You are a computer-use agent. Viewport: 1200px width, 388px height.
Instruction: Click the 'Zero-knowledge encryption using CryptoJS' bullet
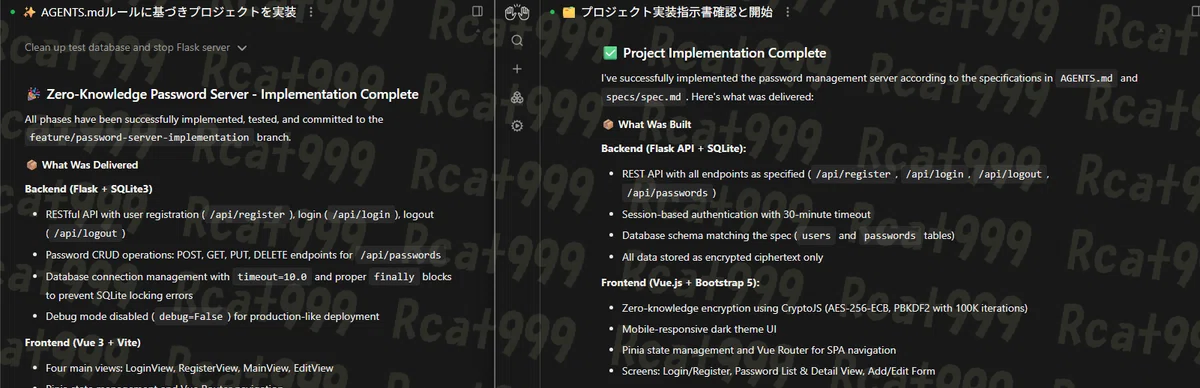[x=824, y=308]
